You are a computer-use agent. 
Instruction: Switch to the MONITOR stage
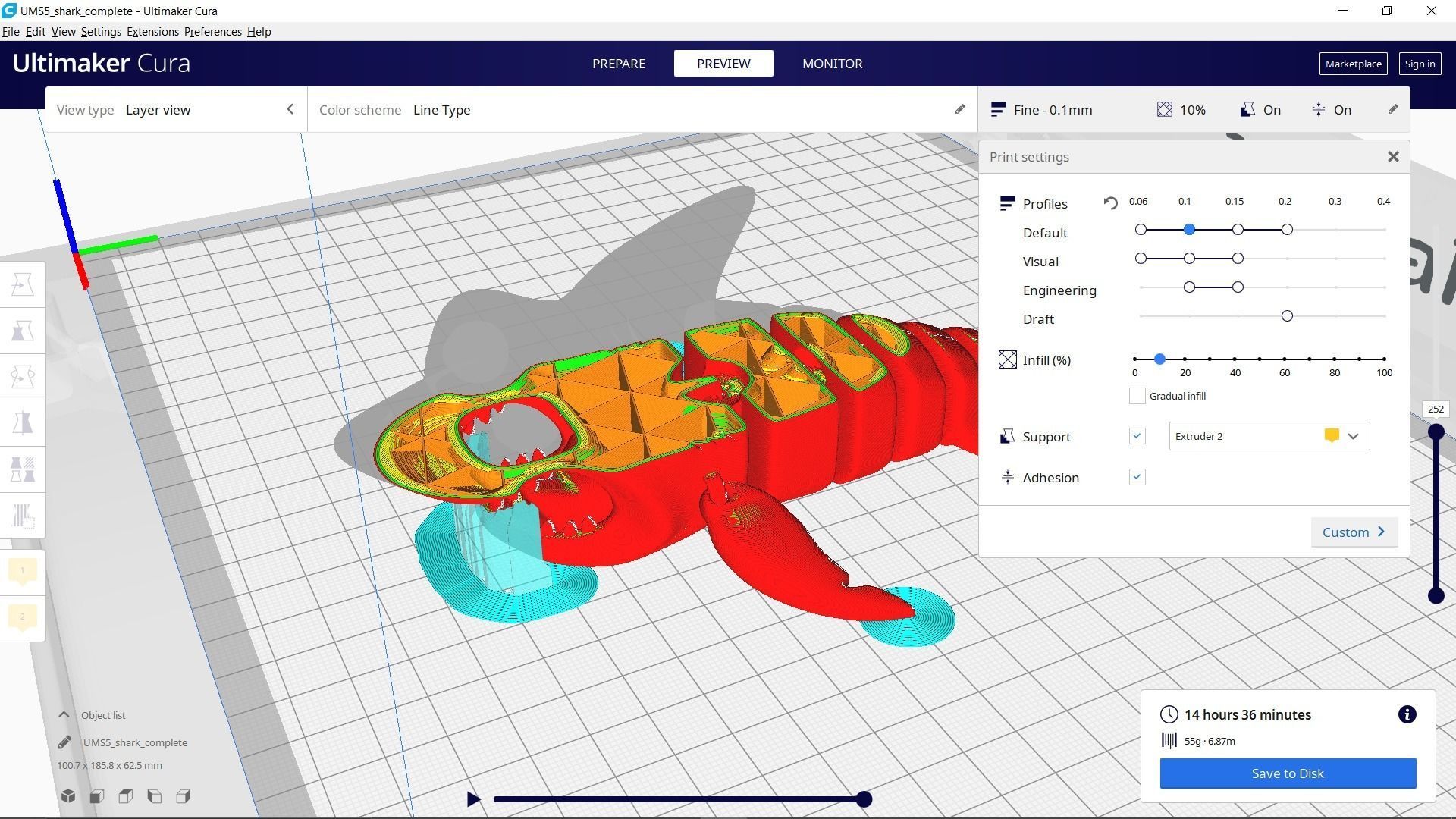tap(832, 64)
